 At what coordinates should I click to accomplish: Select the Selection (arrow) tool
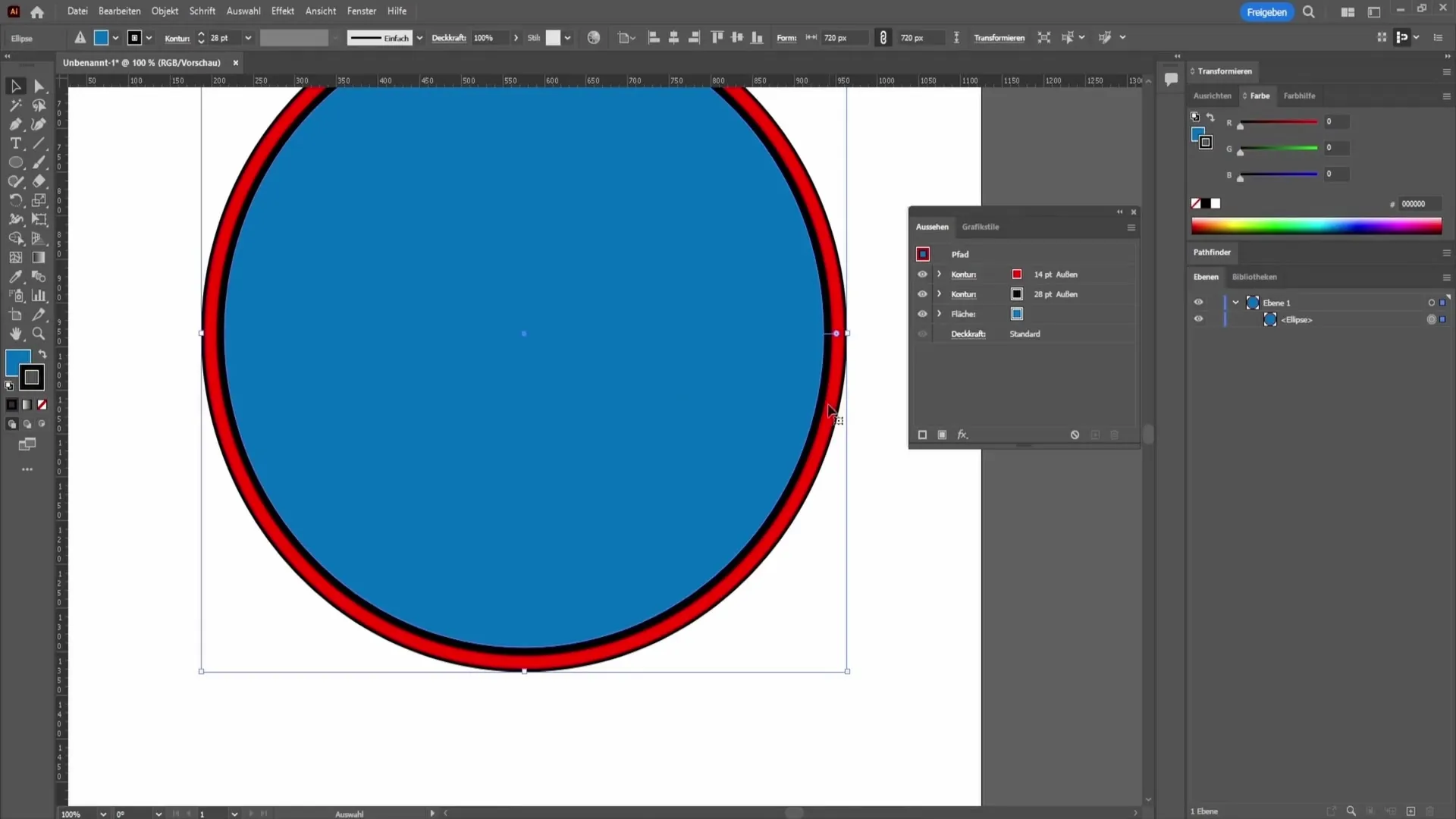pyautogui.click(x=15, y=86)
